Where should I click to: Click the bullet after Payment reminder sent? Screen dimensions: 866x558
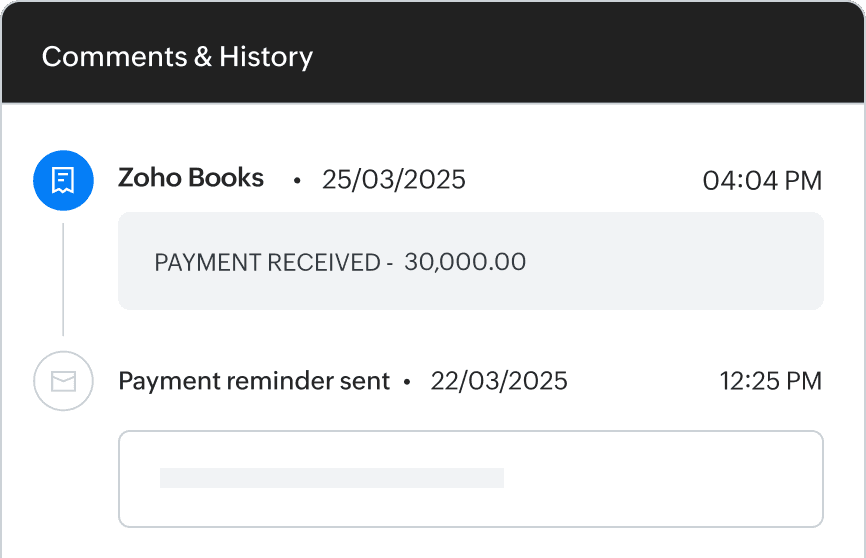pyautogui.click(x=407, y=382)
